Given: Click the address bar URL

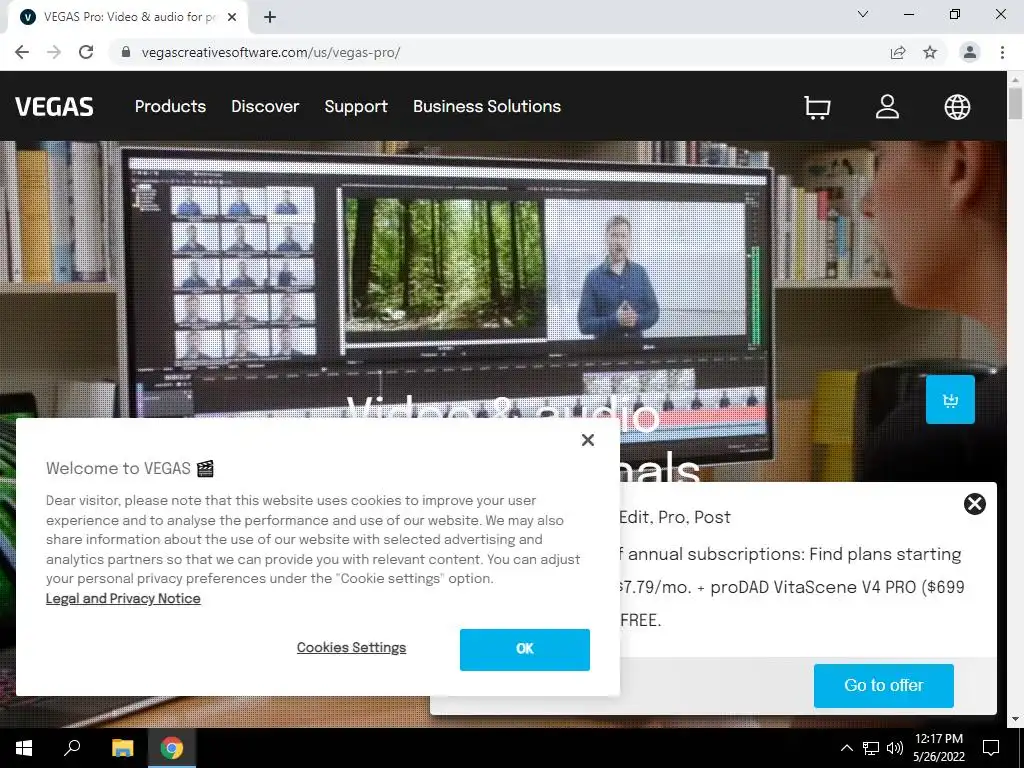Looking at the screenshot, I should point(270,52).
